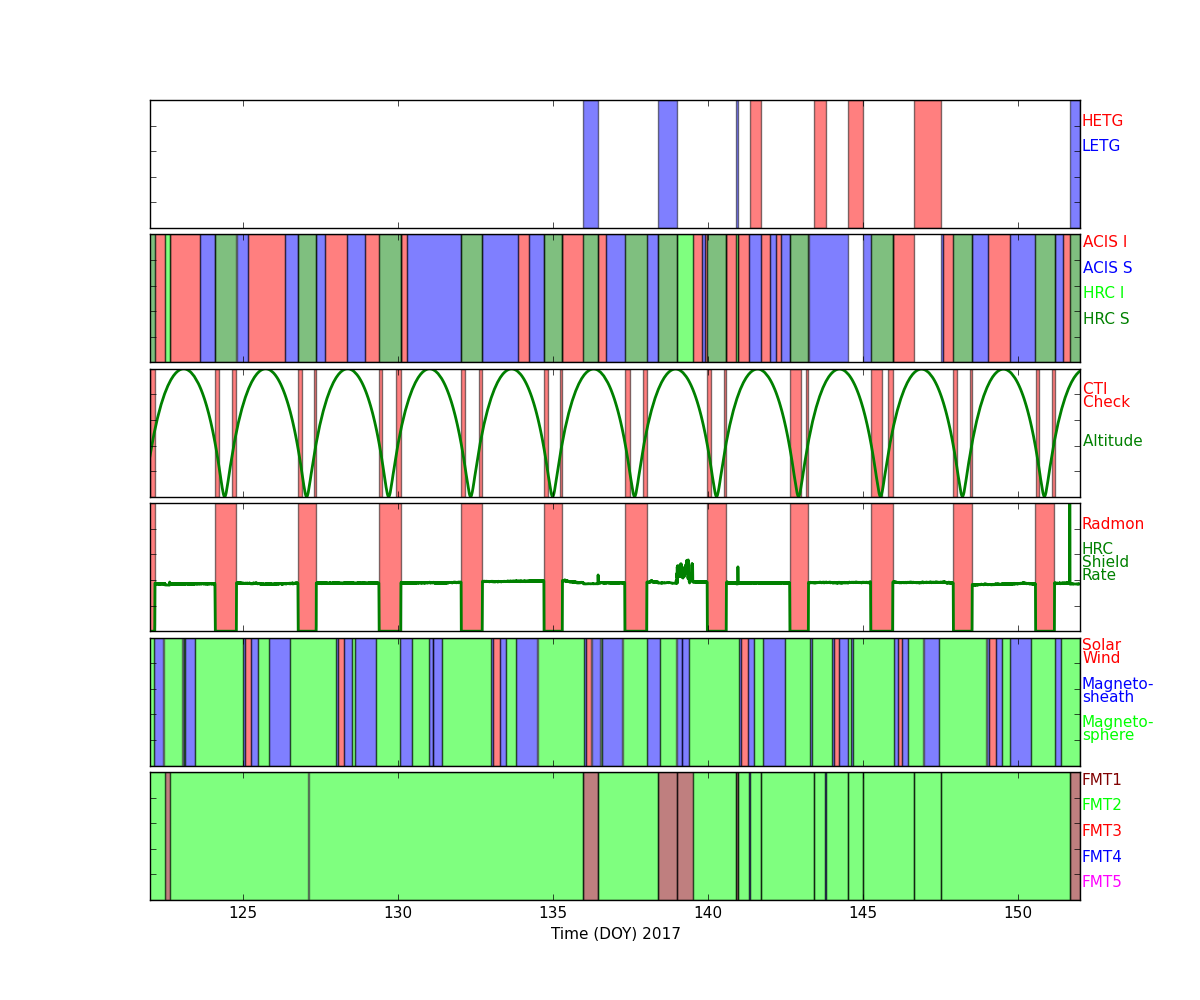Select the Solar Wind legend label

pos(1101,652)
